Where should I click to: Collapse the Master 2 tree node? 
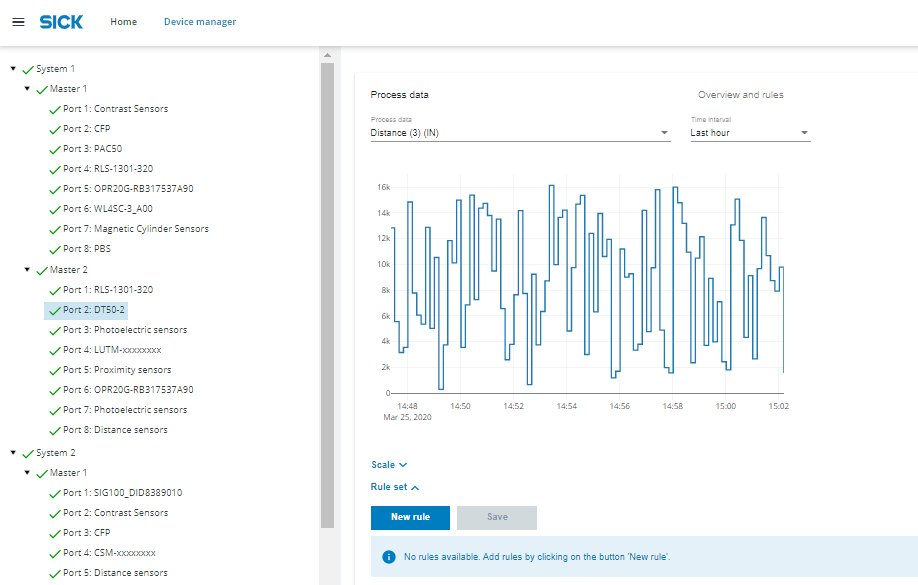pyautogui.click(x=27, y=269)
